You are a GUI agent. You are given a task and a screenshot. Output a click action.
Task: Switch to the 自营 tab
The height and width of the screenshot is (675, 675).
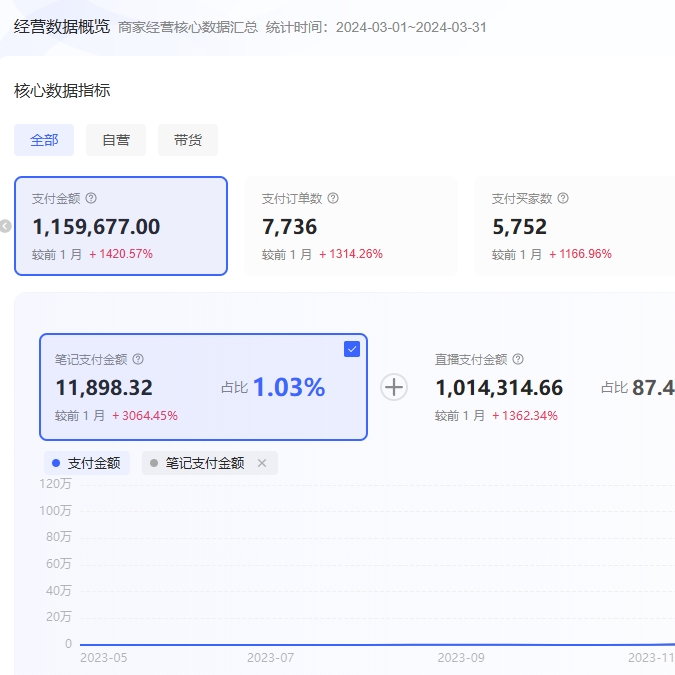pyautogui.click(x=116, y=140)
